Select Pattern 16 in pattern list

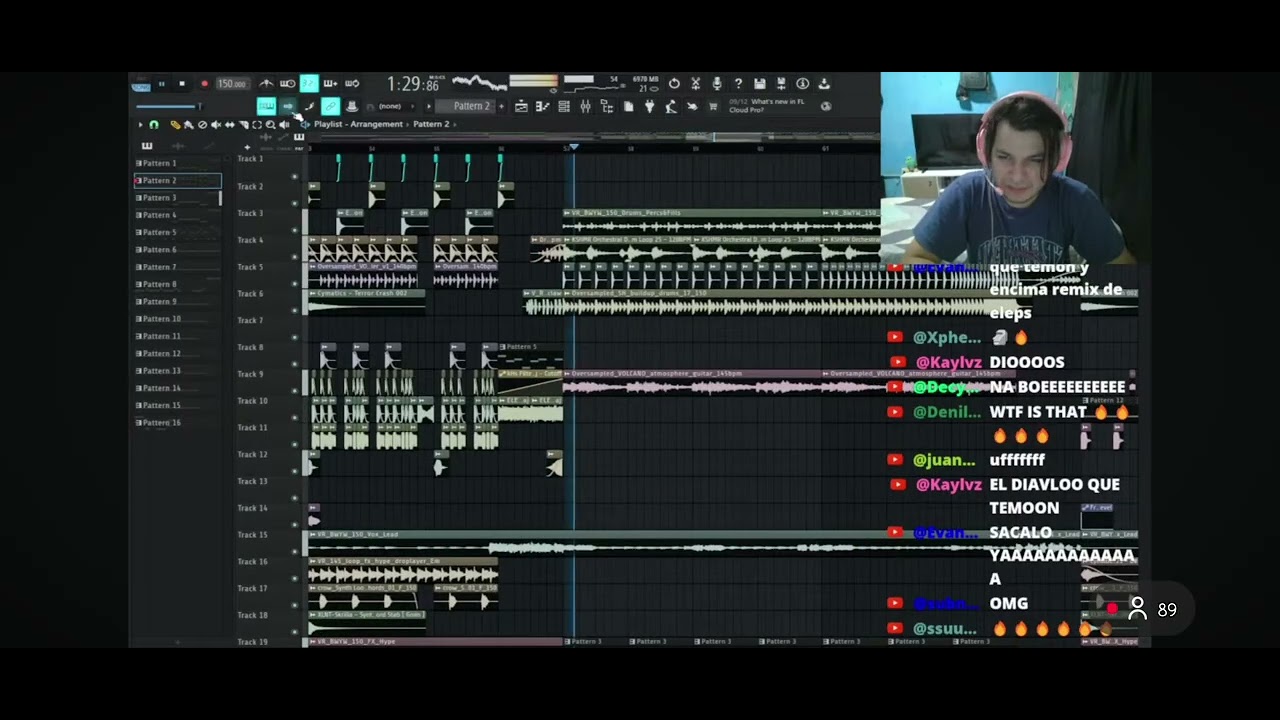click(x=177, y=423)
